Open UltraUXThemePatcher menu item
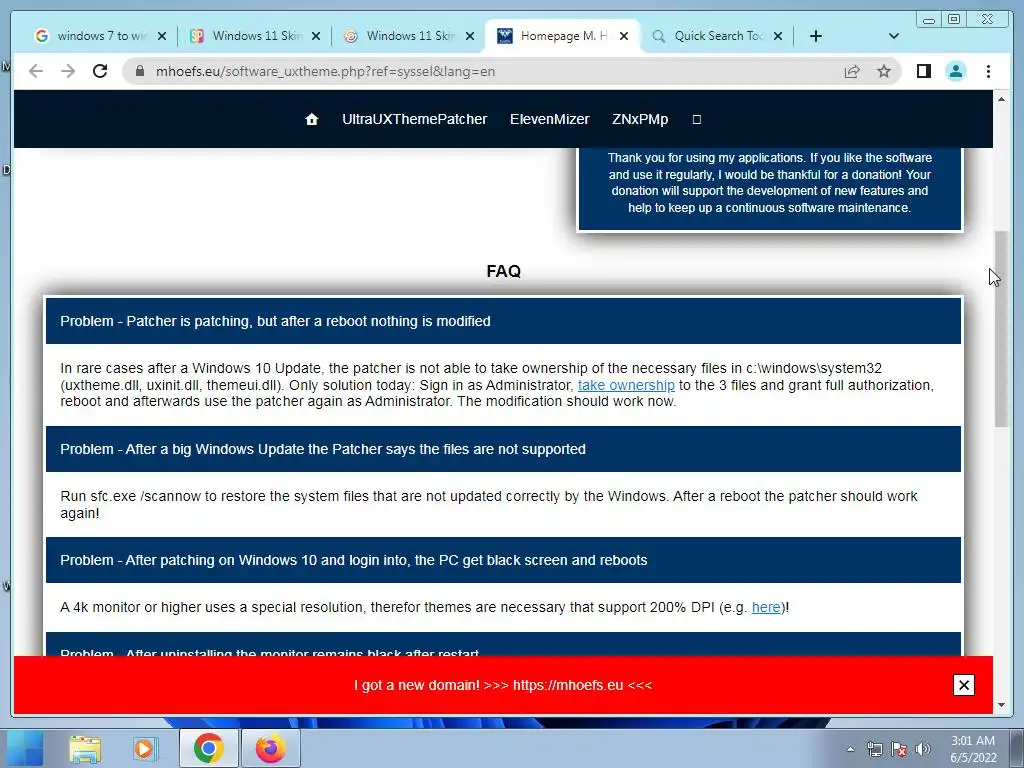The width and height of the screenshot is (1024, 768). point(415,120)
